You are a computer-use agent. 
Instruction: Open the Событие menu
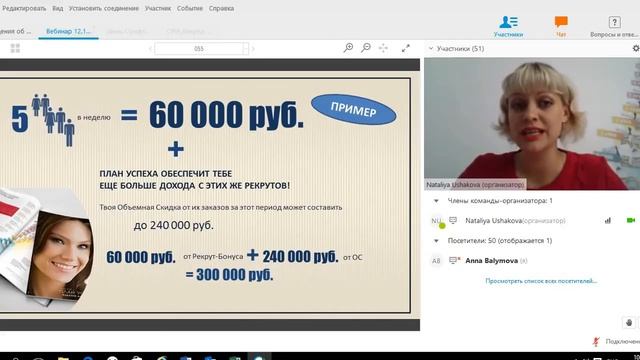189,8
